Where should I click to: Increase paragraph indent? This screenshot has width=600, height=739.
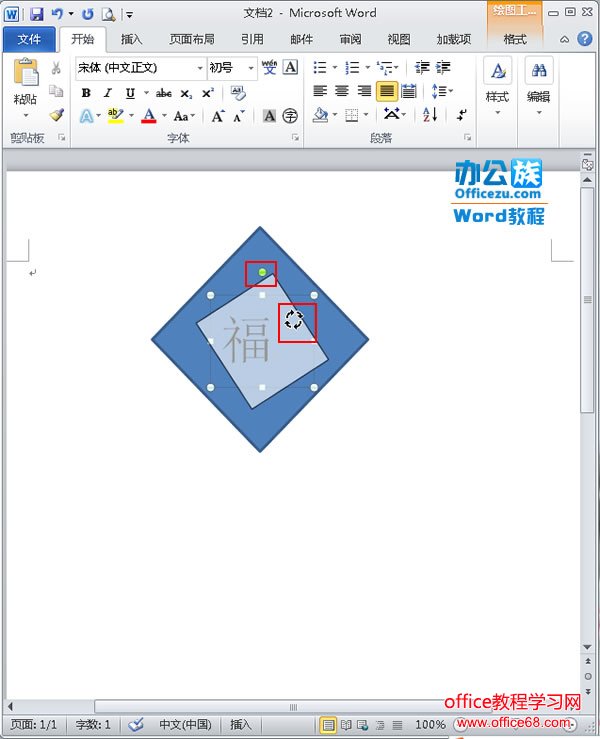click(x=443, y=68)
